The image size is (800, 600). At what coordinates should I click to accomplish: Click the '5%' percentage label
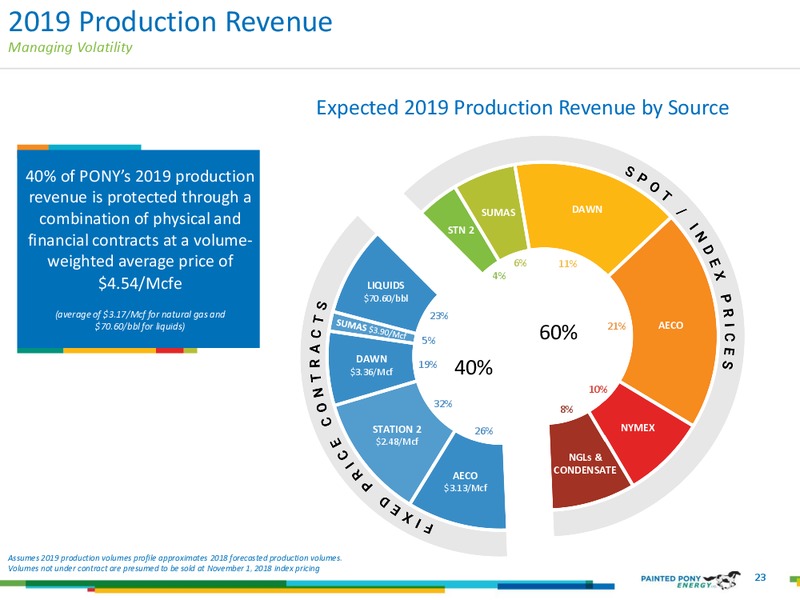428,340
